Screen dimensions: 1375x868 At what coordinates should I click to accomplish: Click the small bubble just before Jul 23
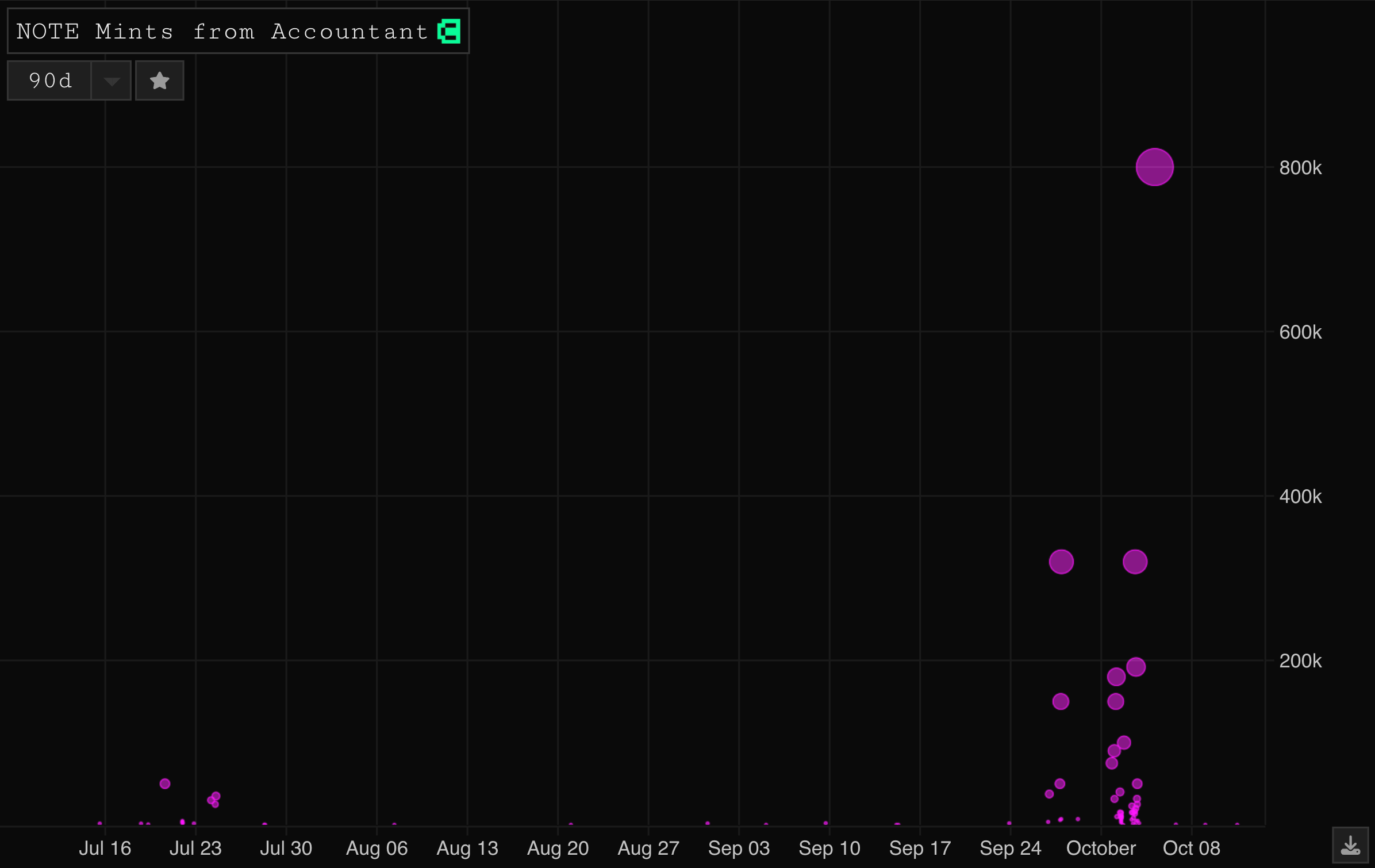click(165, 783)
